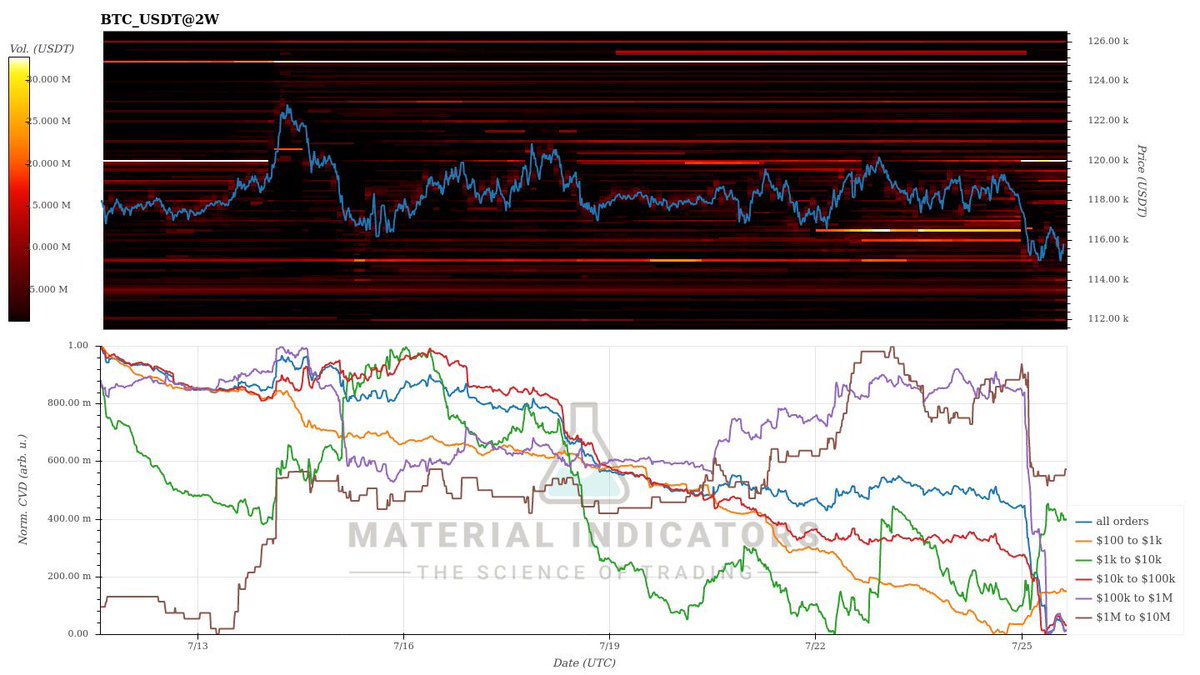Click the 20.000 M colorbar tick
The width and height of the screenshot is (1200, 675).
pyautogui.click(x=49, y=163)
